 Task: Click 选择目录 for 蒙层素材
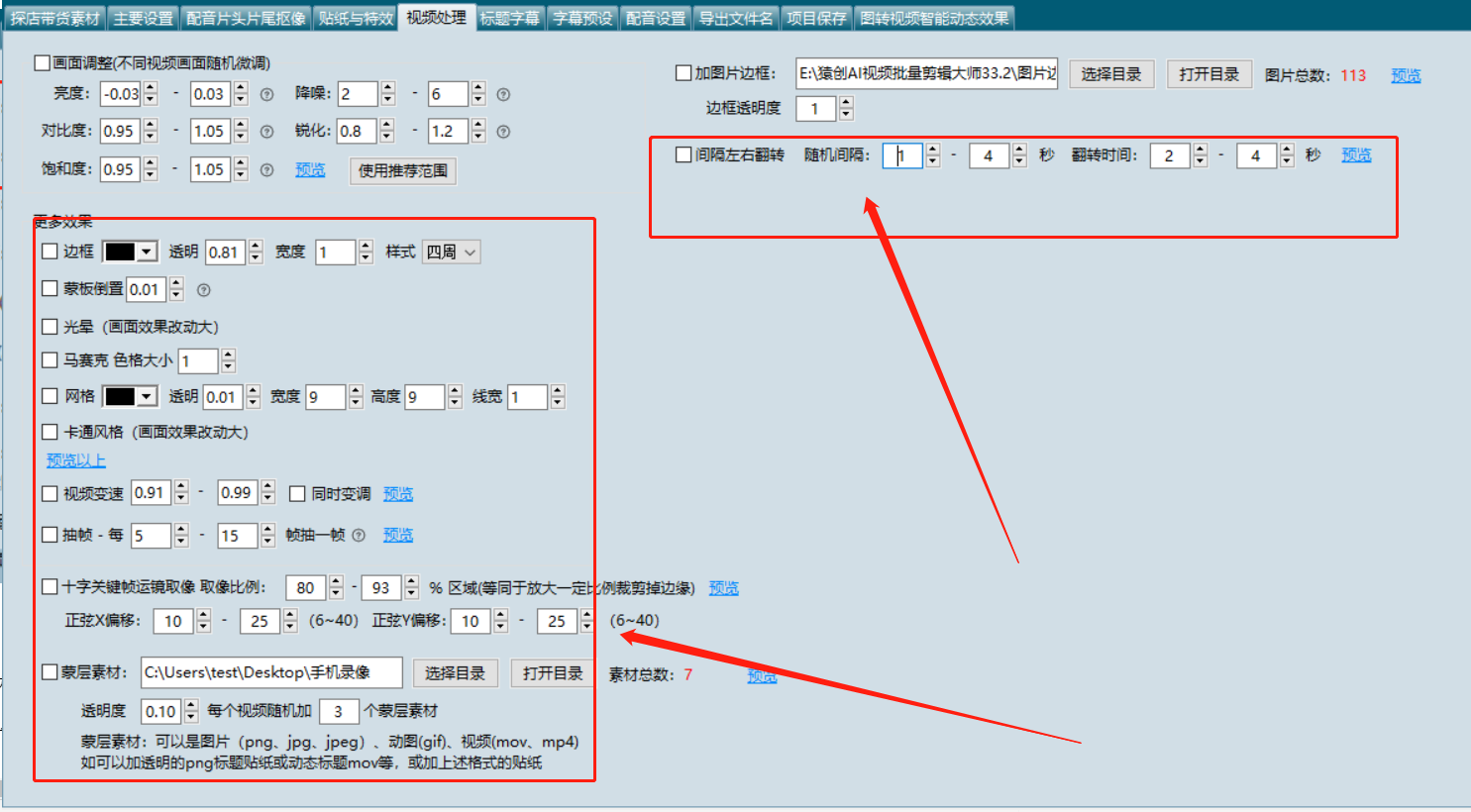point(455,673)
